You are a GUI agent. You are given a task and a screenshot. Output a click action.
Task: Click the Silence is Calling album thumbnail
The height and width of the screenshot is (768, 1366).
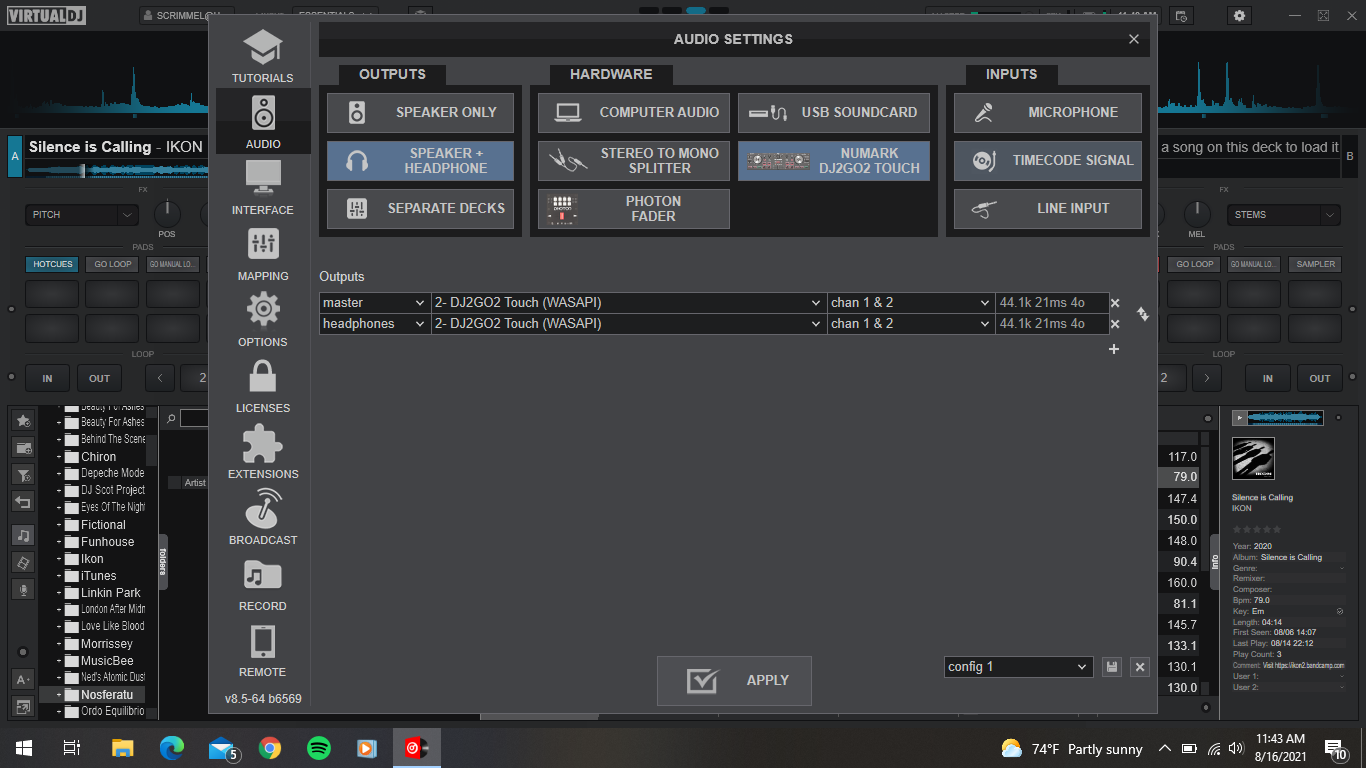(1253, 458)
